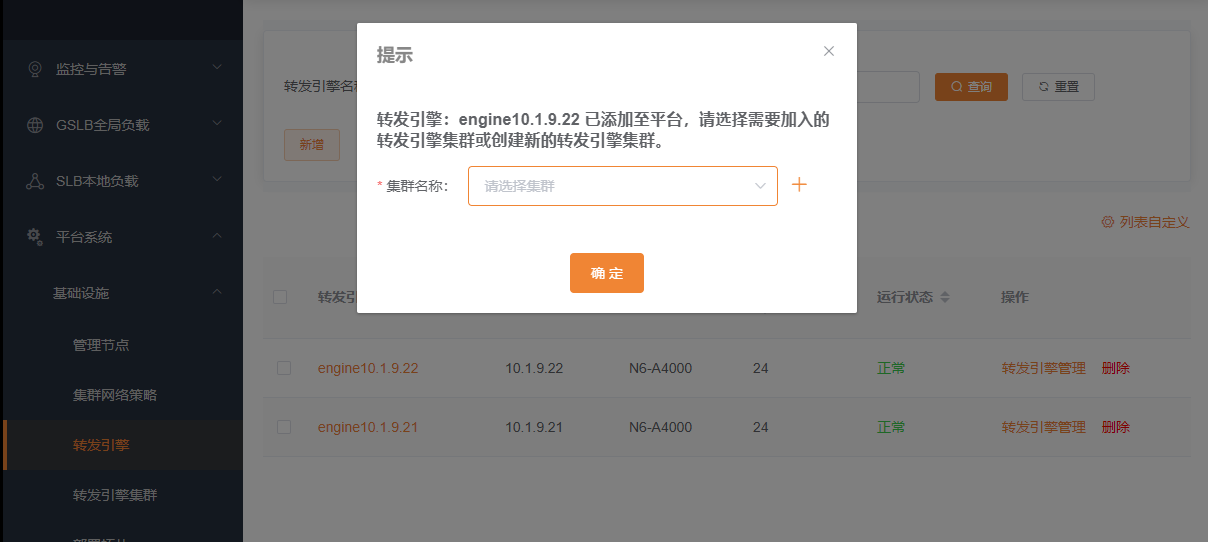Viewport: 1208px width, 543px height.
Task: Click the 列表自定义 gear icon
Action: tap(1108, 222)
